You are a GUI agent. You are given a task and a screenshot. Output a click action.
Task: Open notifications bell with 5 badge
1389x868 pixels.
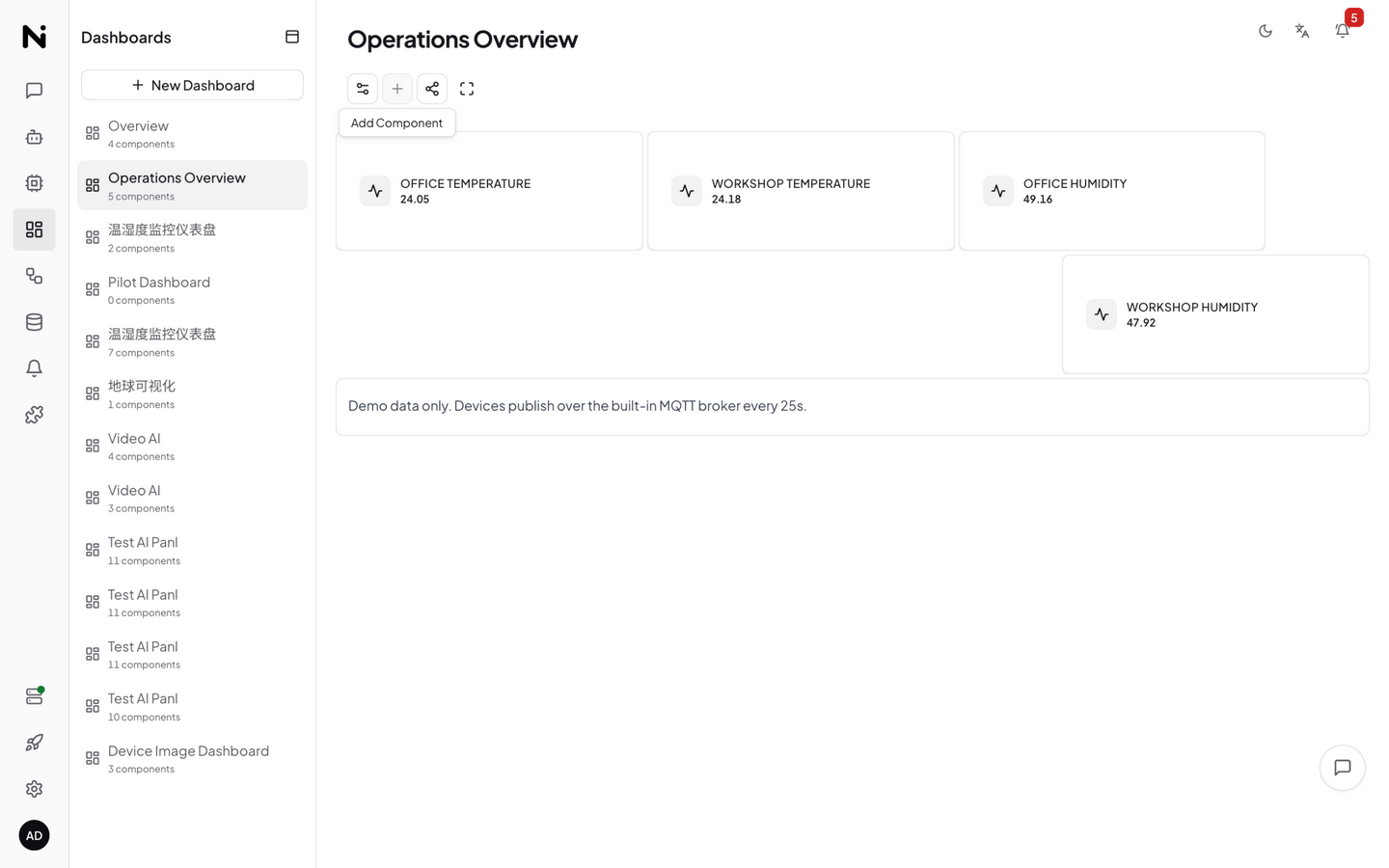point(1343,31)
